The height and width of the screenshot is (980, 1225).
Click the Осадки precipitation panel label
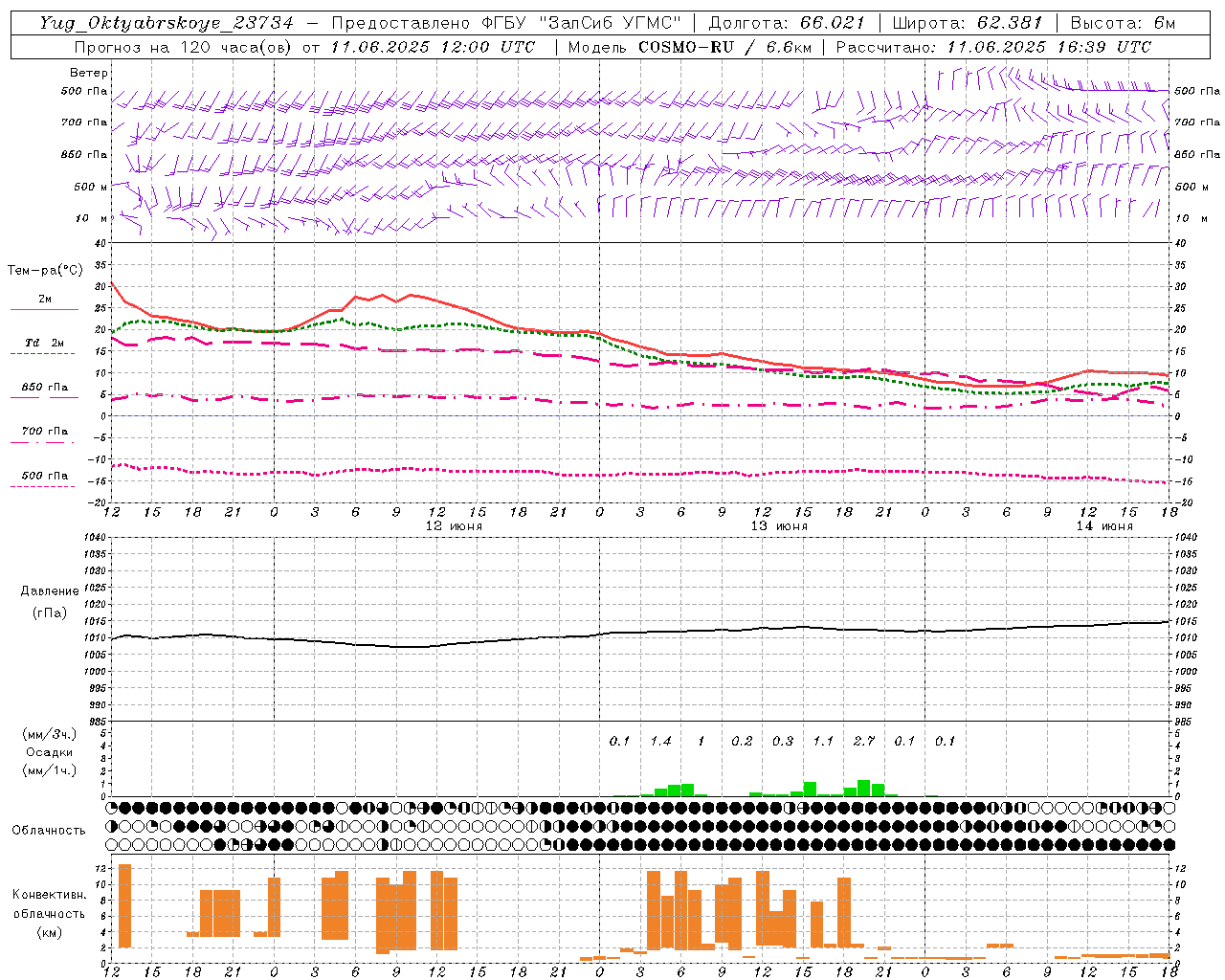click(50, 752)
